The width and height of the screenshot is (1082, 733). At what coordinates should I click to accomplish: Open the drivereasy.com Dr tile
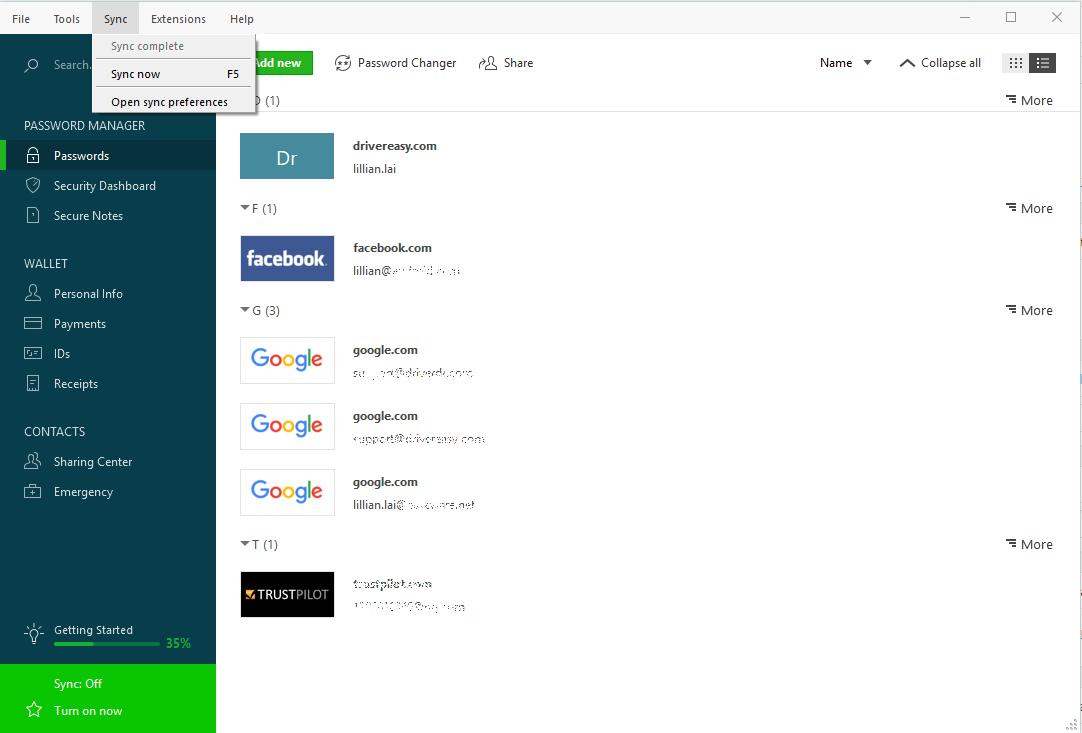point(287,156)
